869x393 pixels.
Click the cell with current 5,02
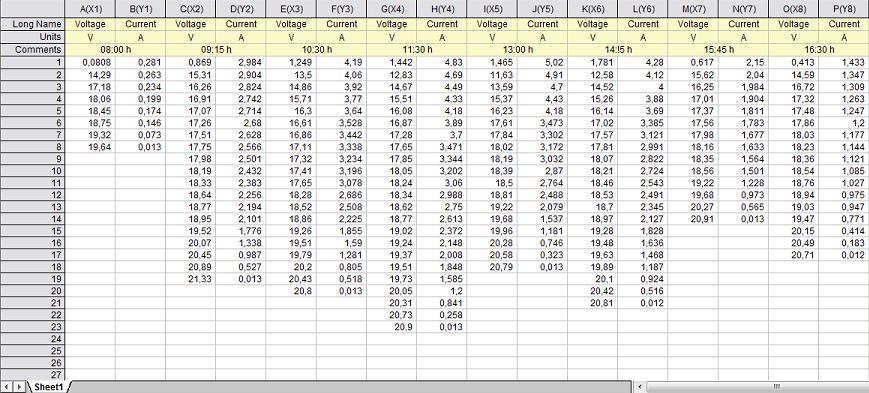(543, 62)
